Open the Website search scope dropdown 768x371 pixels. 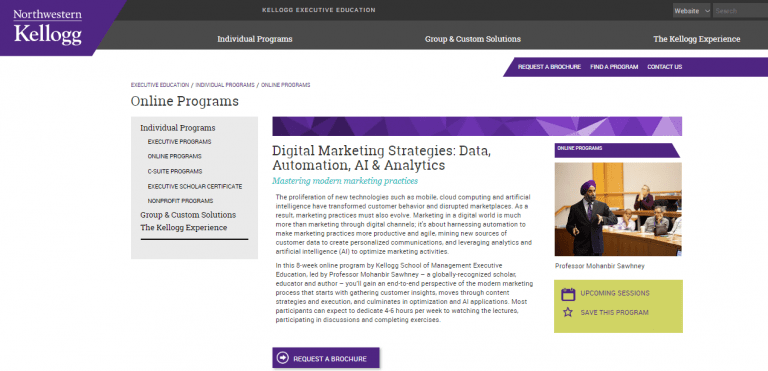691,11
